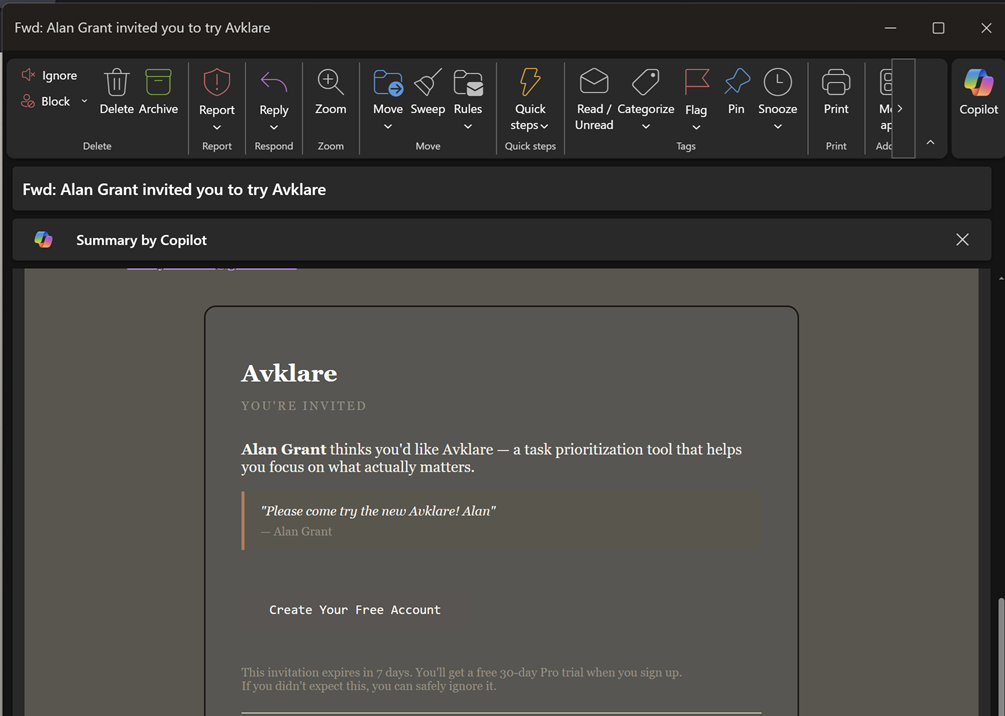Click the Categorize tag icon
Screen dimensions: 1005x716
[645, 83]
